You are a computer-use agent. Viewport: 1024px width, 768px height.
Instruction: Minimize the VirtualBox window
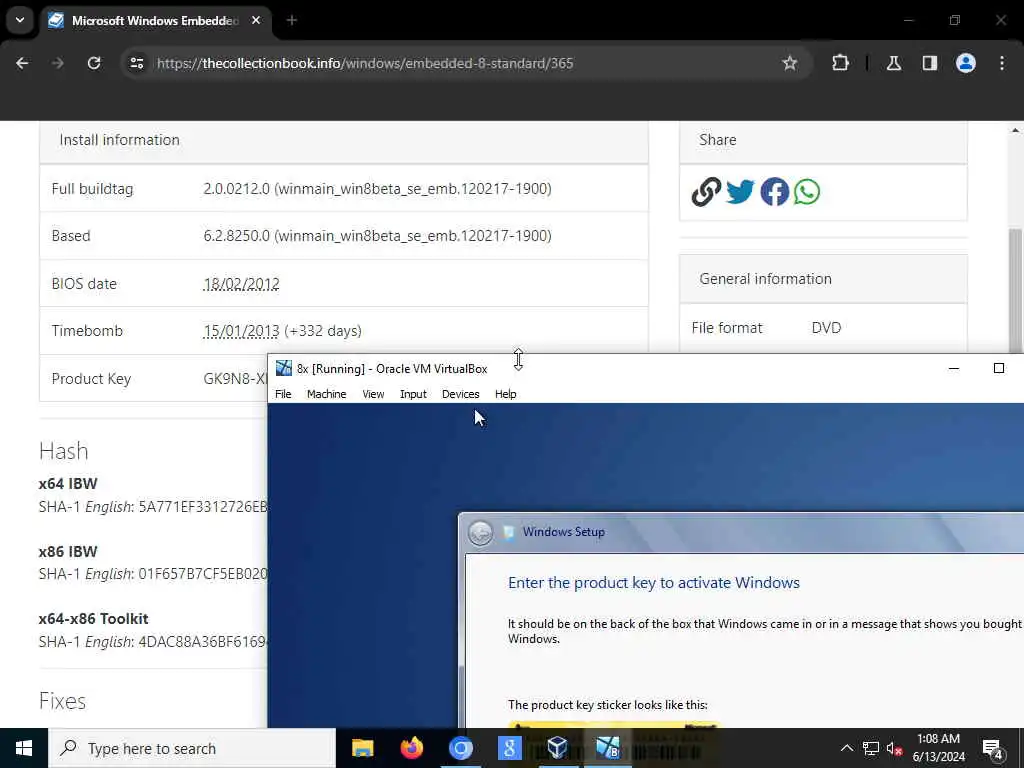pos(953,368)
